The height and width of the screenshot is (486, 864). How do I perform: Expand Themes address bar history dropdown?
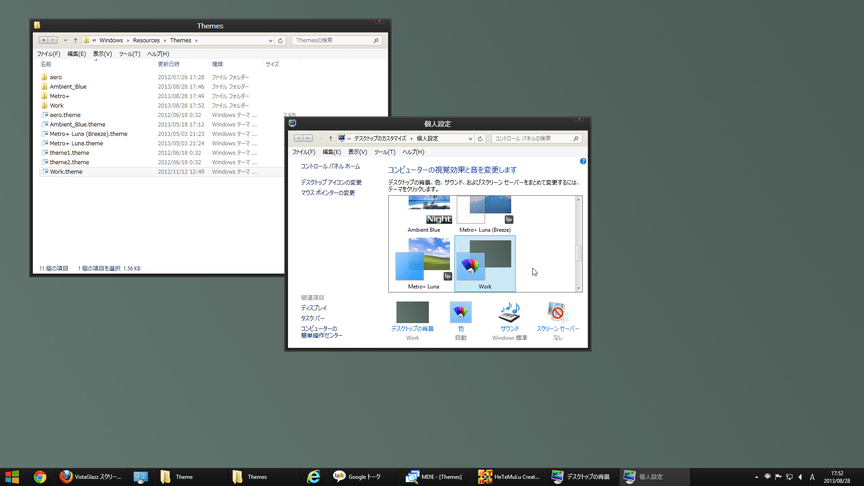270,40
